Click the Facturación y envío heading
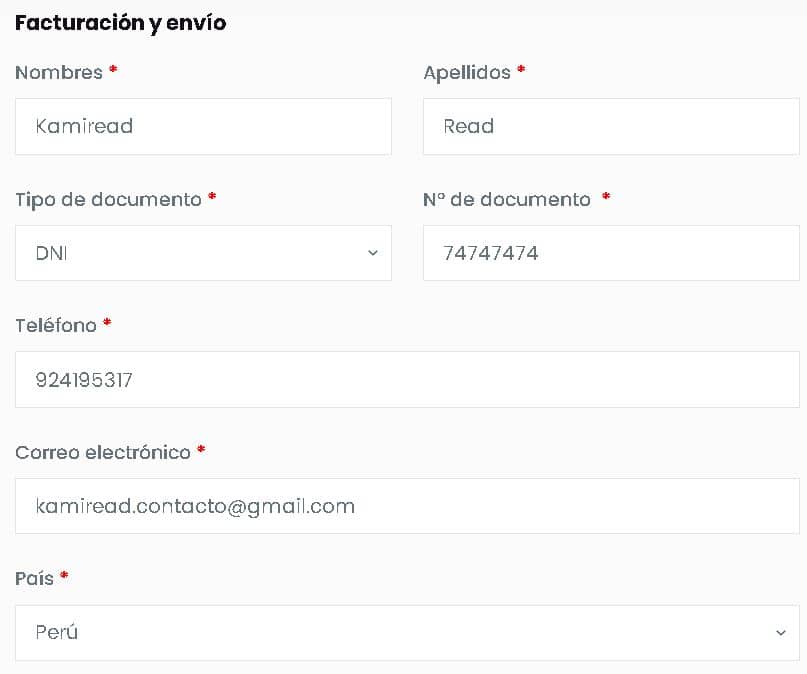Viewport: 807px width, 674px height. click(121, 23)
